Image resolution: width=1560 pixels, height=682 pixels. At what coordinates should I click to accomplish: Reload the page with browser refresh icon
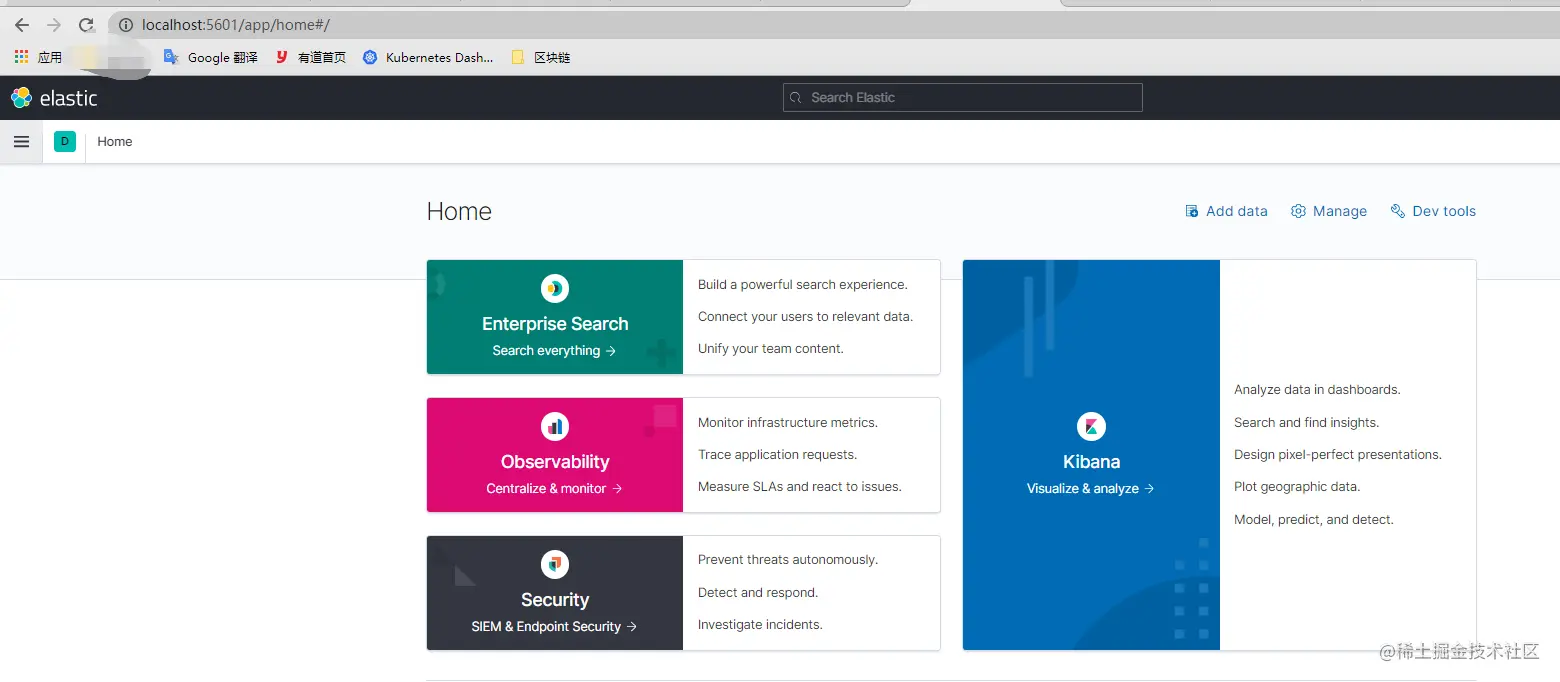[x=86, y=25]
